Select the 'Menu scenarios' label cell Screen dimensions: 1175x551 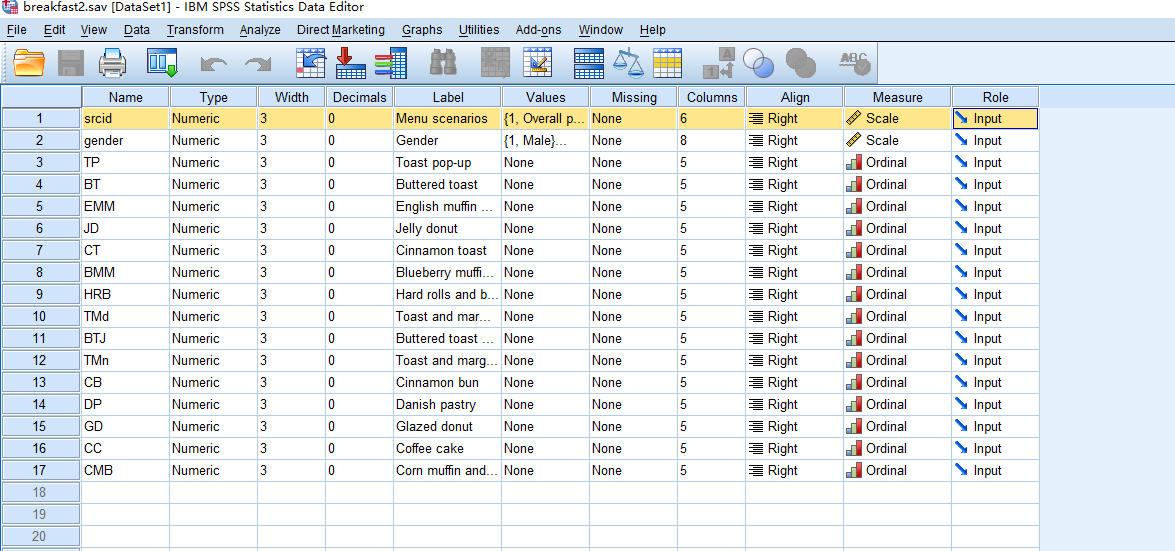(448, 118)
